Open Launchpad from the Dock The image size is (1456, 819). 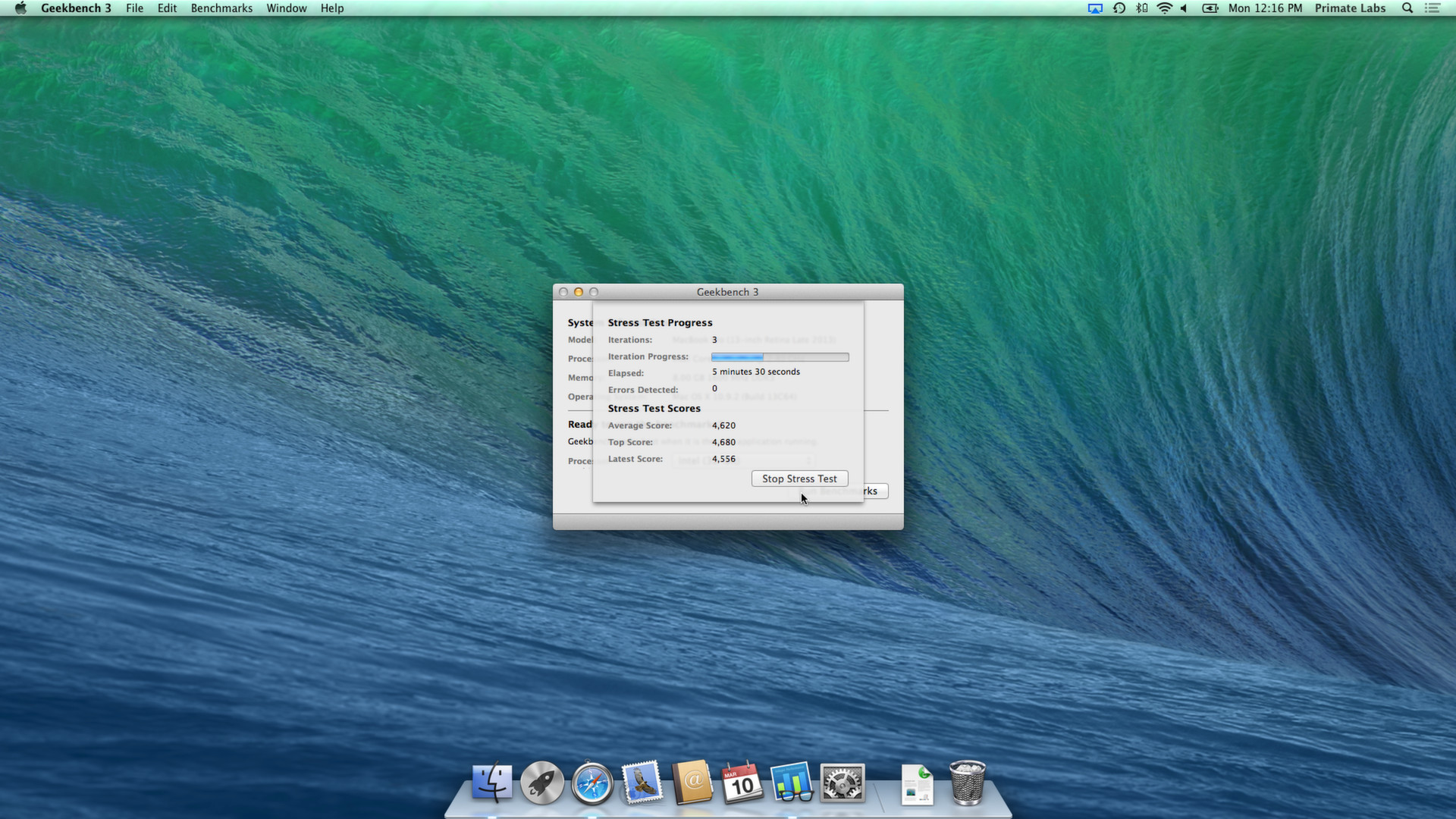tap(541, 783)
